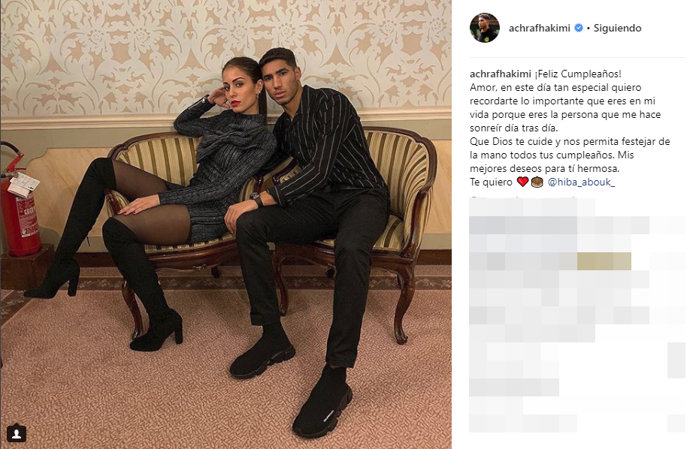Click the cake emoji in the caption
The height and width of the screenshot is (449, 690).
(x=536, y=182)
